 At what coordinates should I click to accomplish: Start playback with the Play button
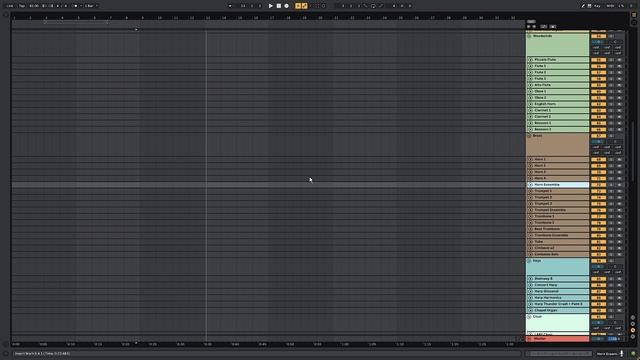pyautogui.click(x=270, y=6)
